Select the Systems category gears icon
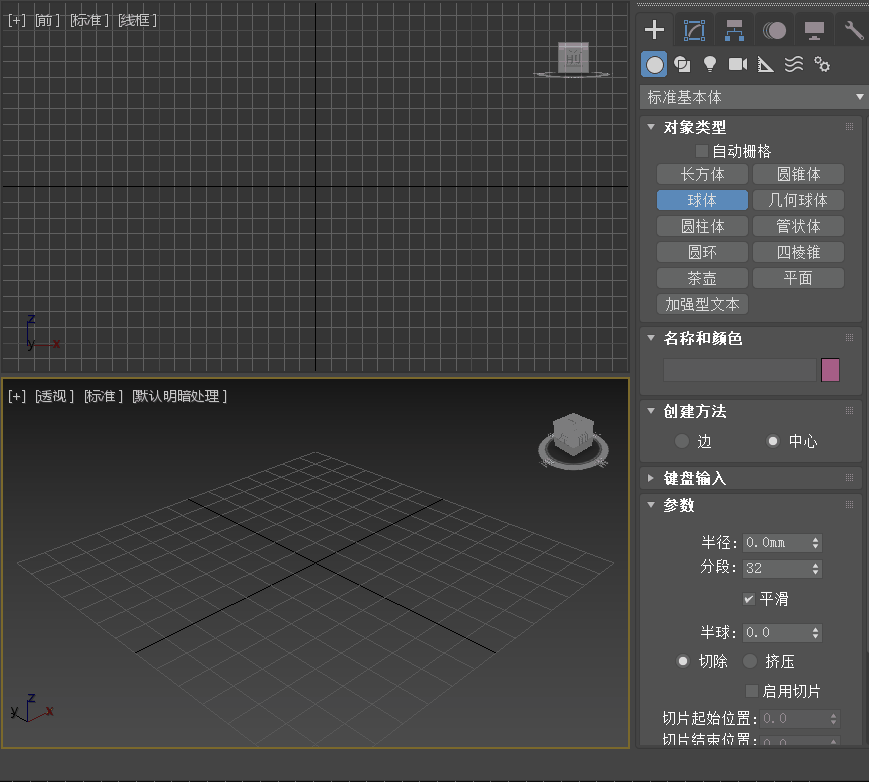Image resolution: width=869 pixels, height=782 pixels. tap(822, 65)
